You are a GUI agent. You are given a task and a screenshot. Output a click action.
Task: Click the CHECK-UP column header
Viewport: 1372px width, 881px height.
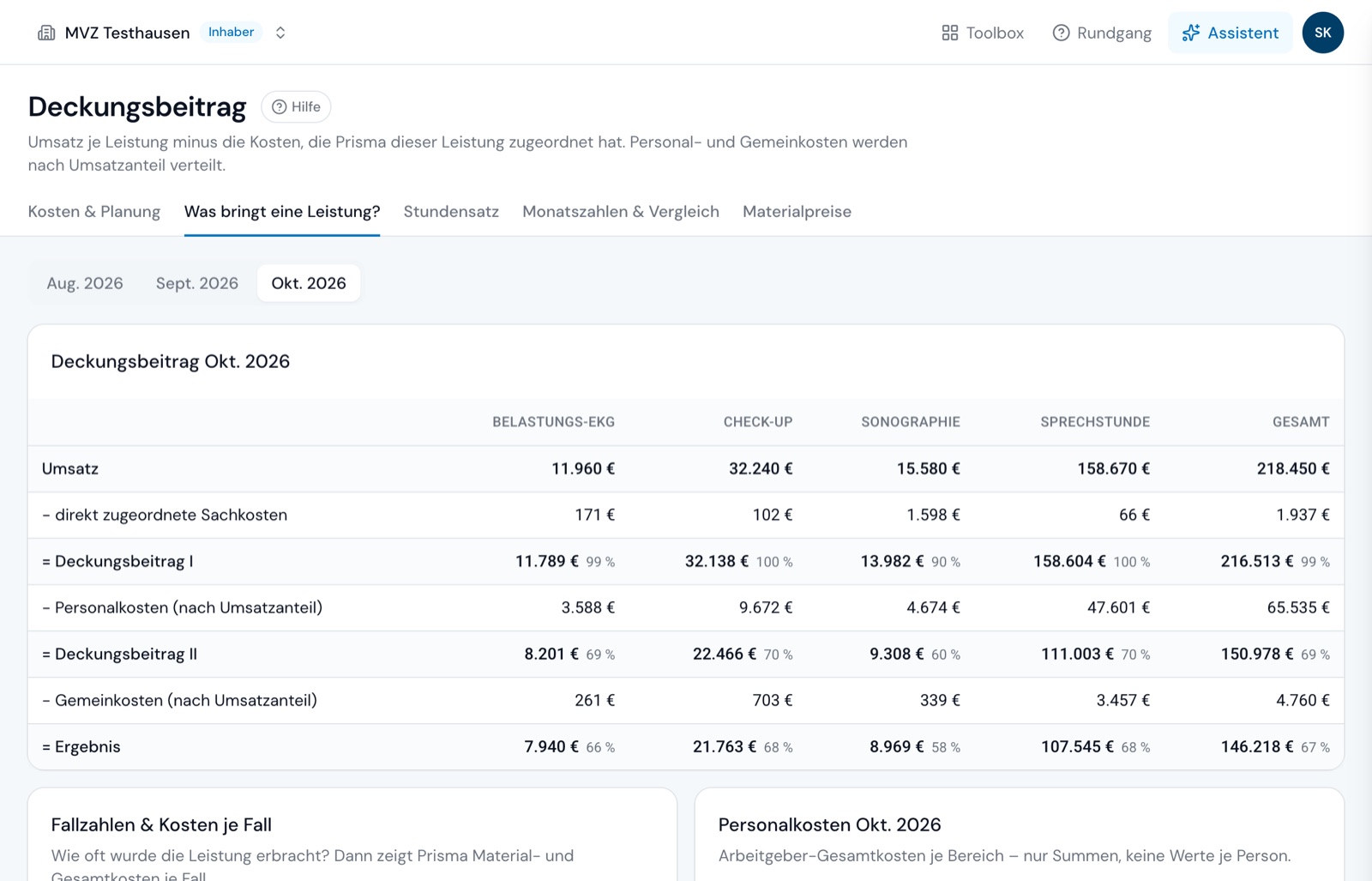pos(758,422)
